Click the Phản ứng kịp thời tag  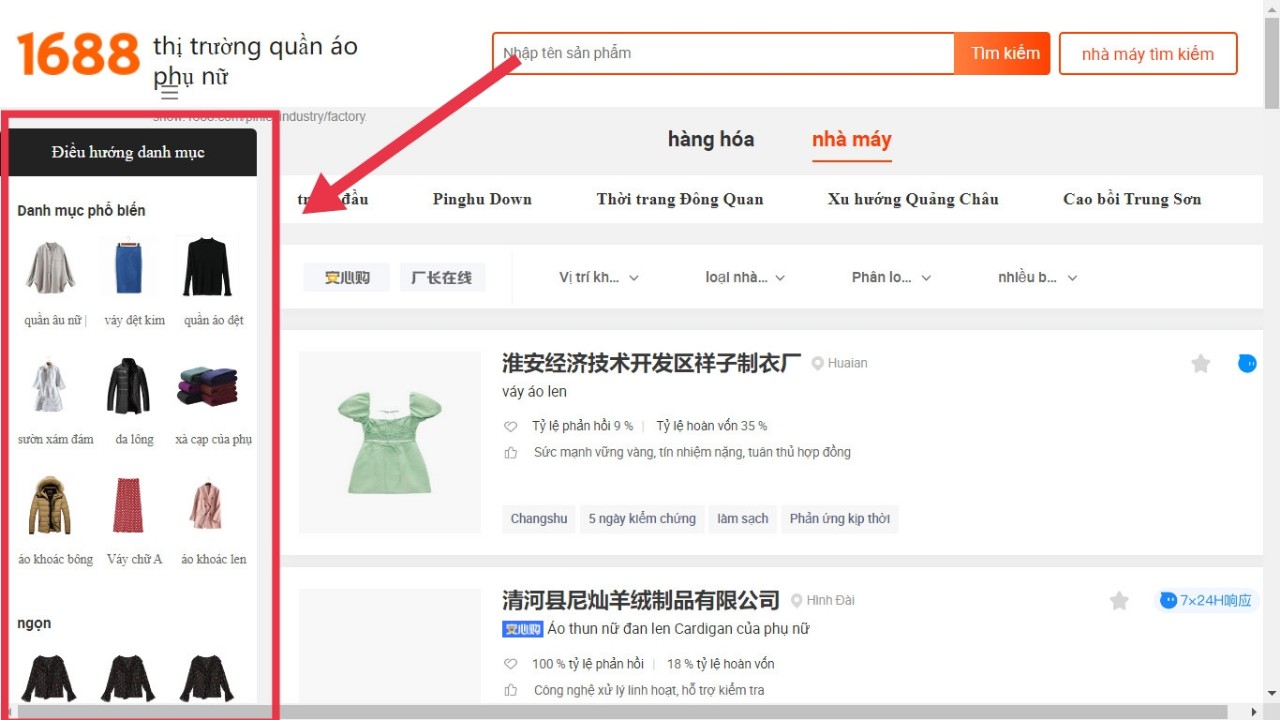840,519
